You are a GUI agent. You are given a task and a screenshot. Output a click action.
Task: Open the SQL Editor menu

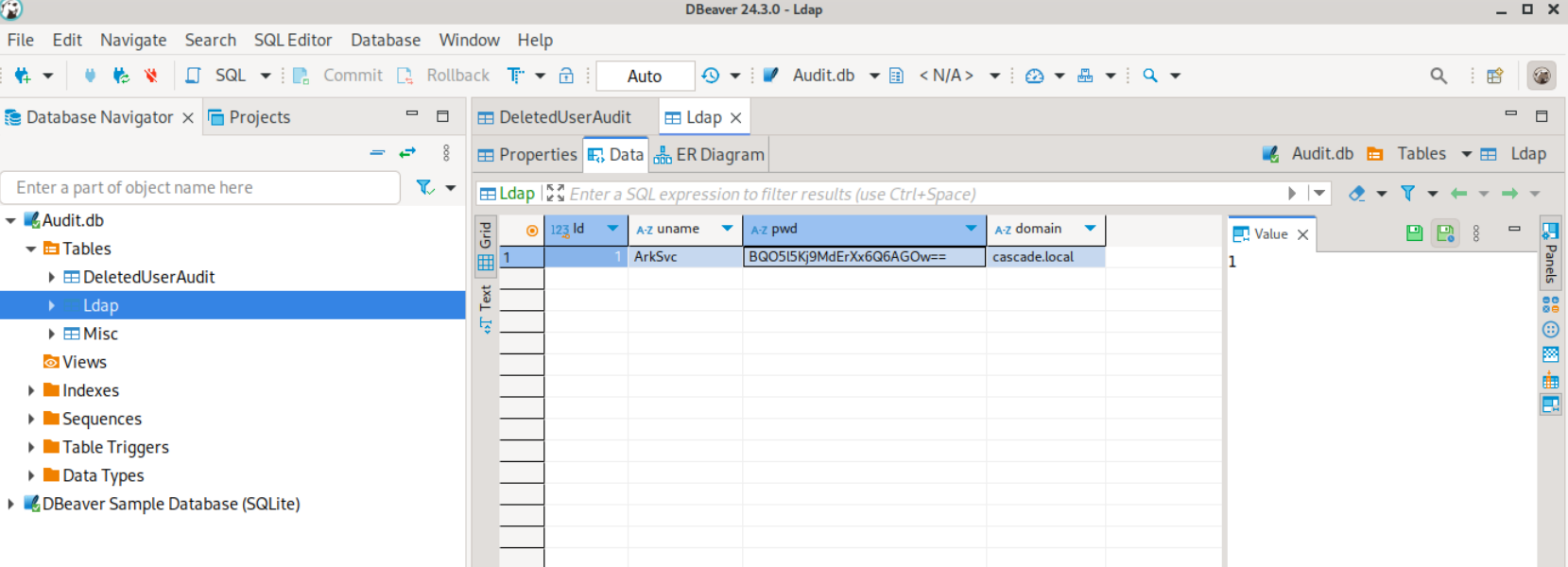click(292, 40)
